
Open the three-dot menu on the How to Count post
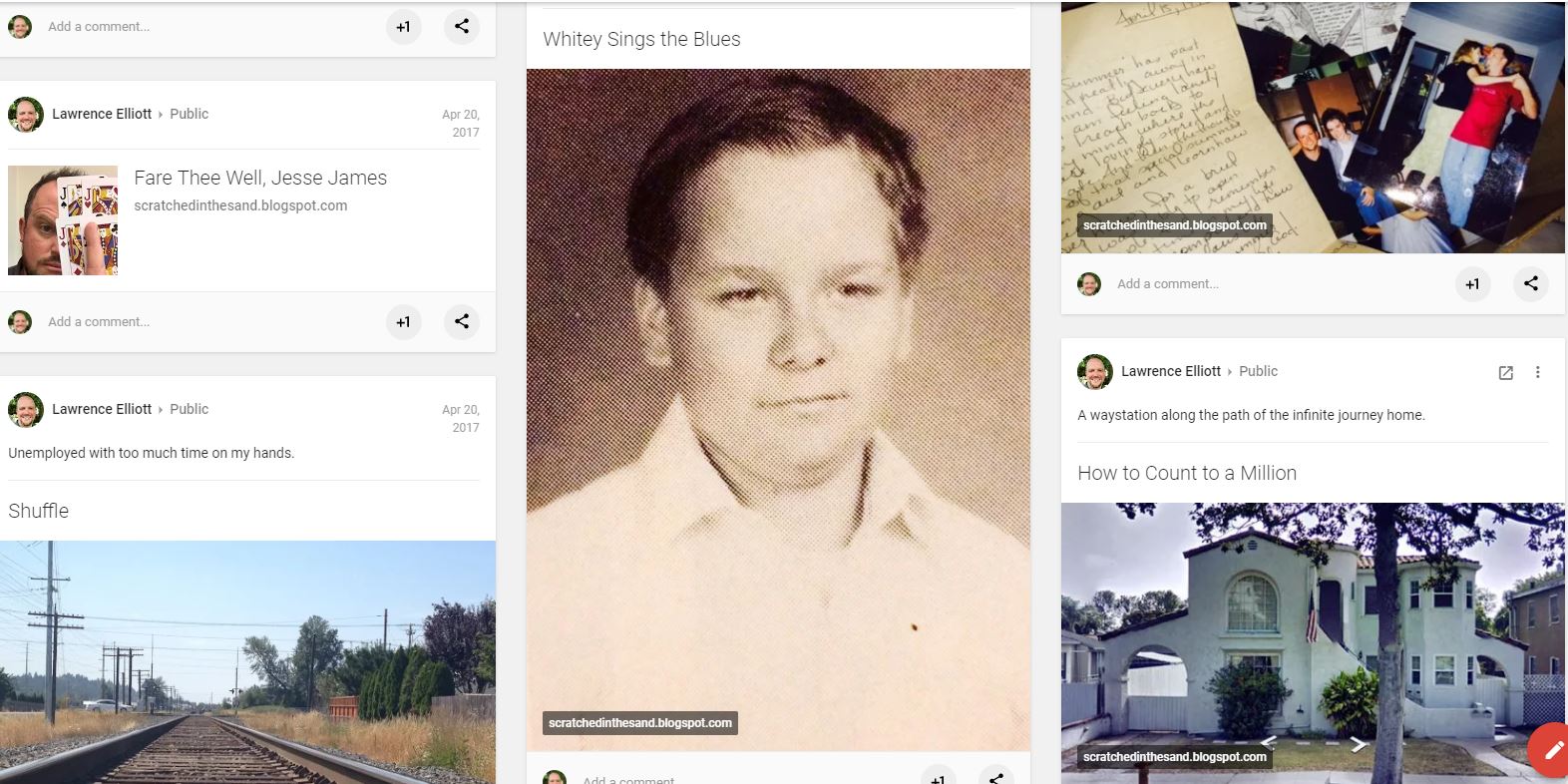click(x=1537, y=372)
